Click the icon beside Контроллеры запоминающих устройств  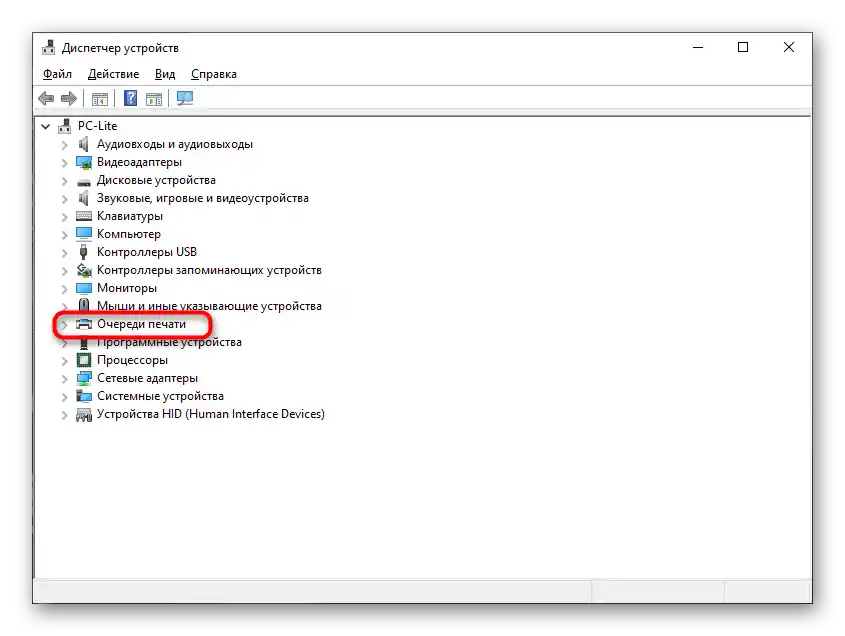pos(84,270)
